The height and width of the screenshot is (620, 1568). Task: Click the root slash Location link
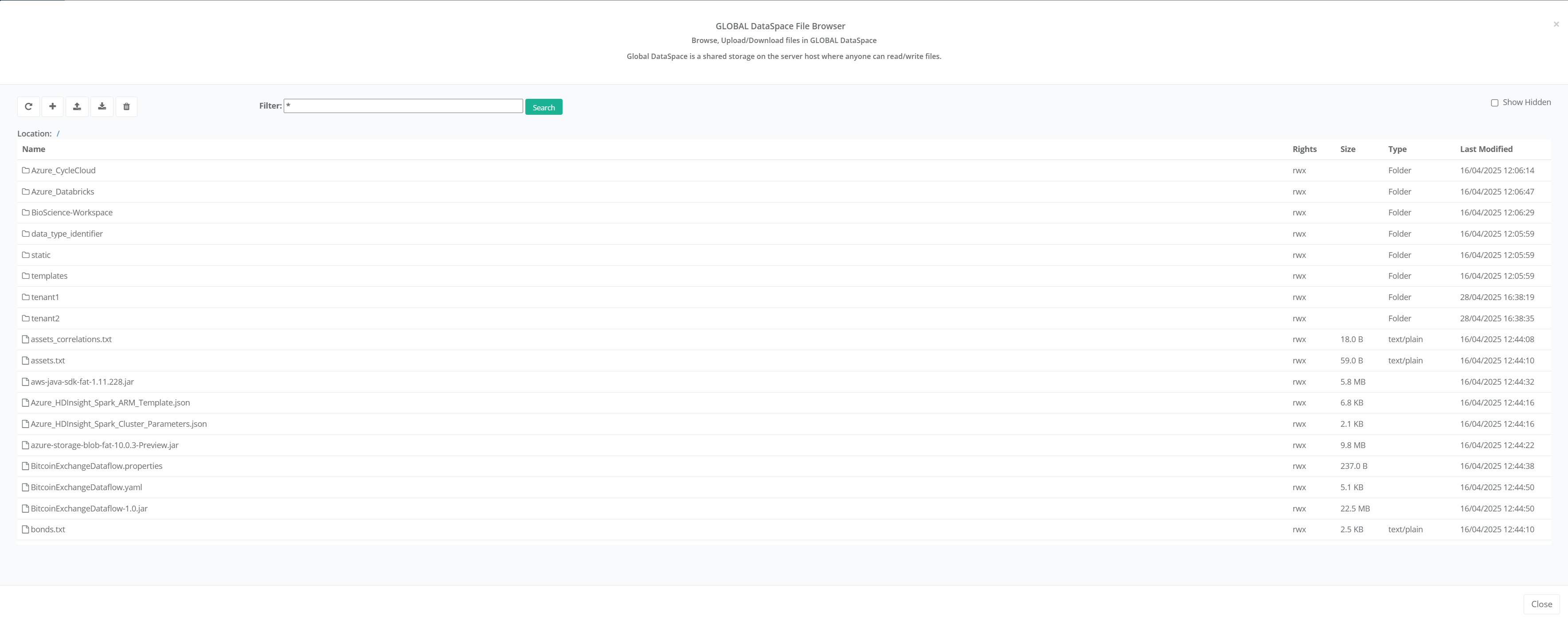58,134
